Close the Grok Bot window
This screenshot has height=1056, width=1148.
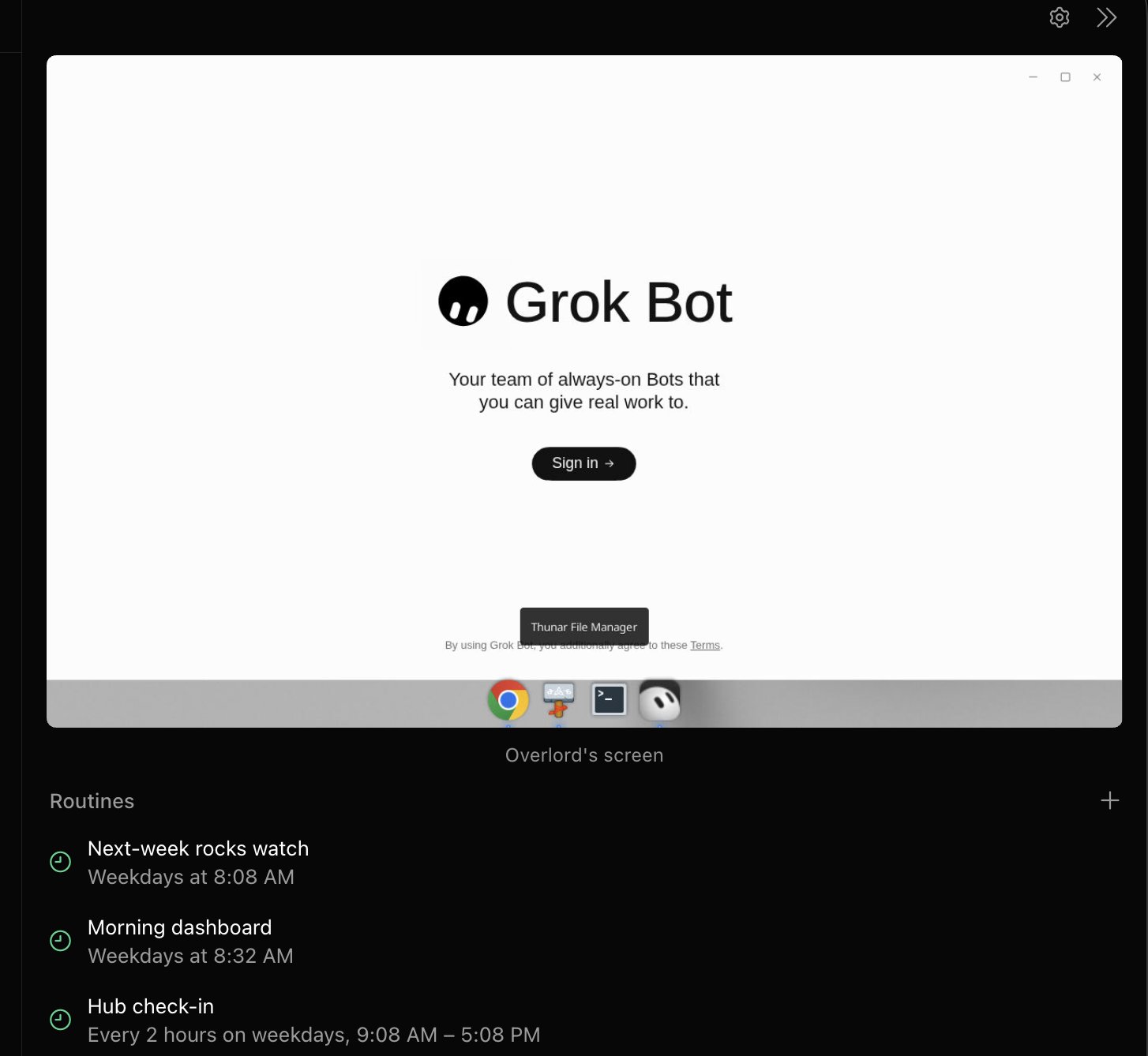tap(1097, 77)
